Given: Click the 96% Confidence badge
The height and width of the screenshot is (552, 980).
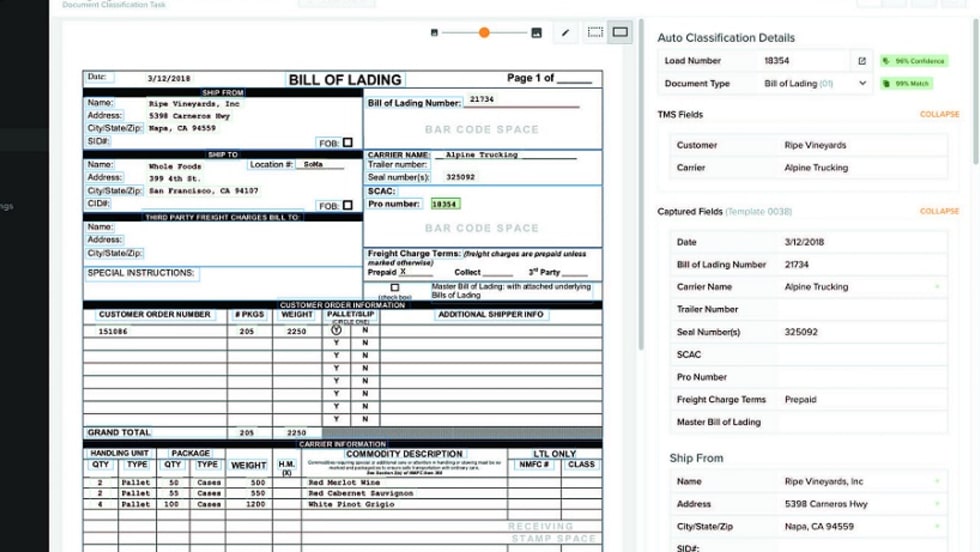Looking at the screenshot, I should point(913,61).
